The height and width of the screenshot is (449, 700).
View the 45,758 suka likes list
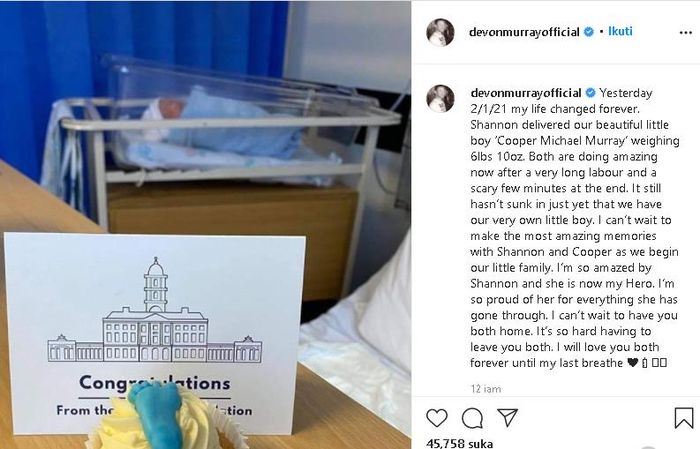point(460,444)
